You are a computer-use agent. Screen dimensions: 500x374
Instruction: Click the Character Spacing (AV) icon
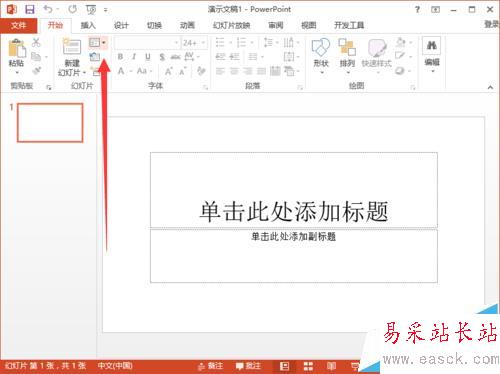189,56
